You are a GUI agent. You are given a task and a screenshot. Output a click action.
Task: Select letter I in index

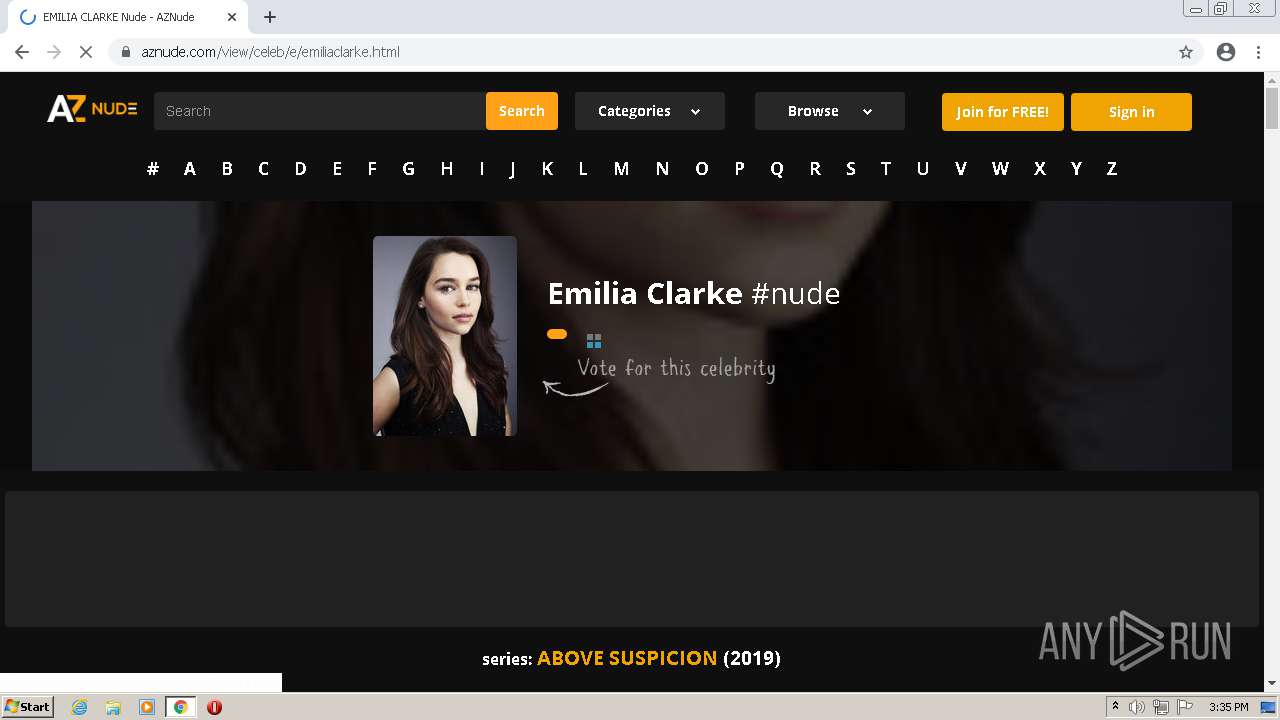coord(481,169)
